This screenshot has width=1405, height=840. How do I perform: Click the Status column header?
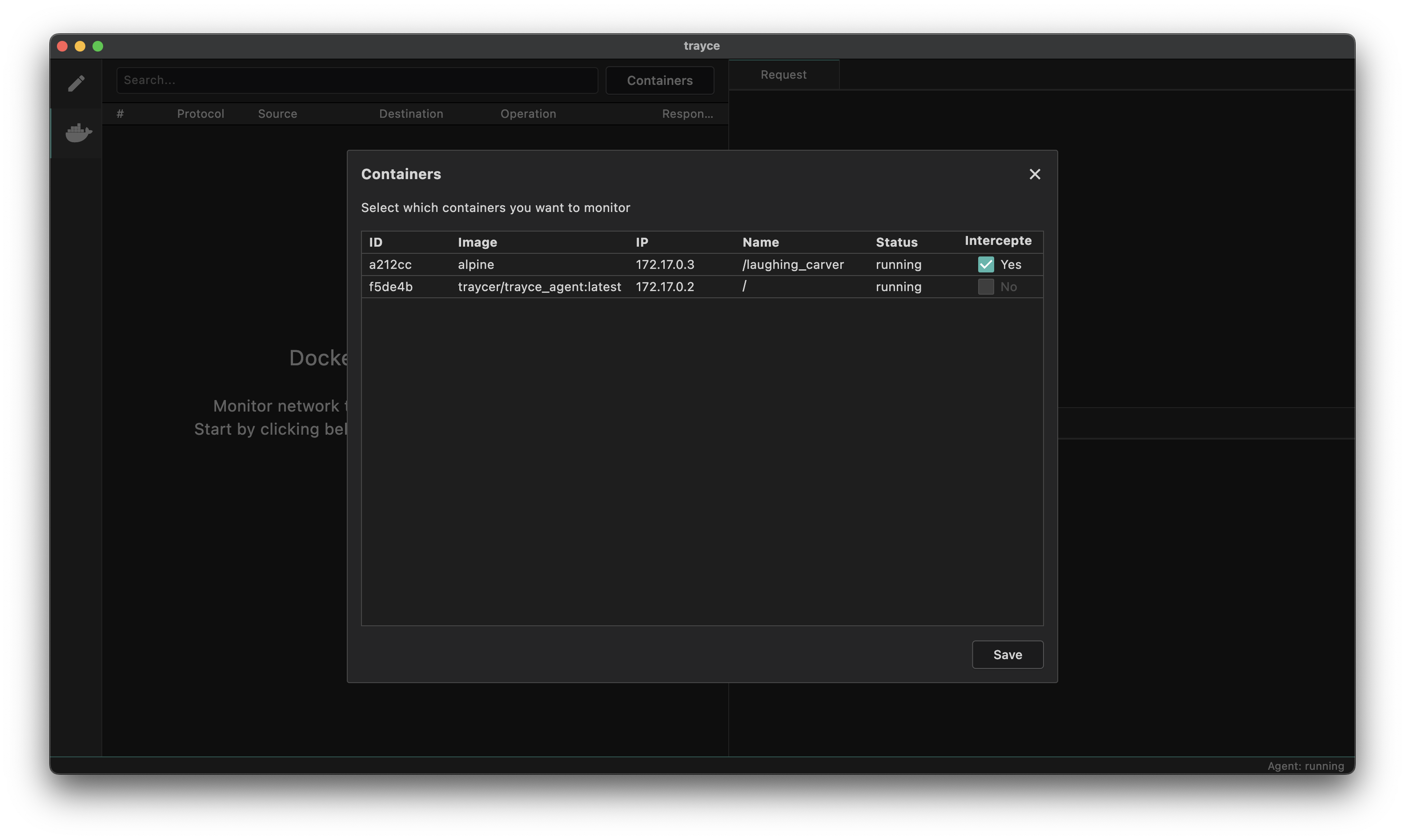(896, 242)
